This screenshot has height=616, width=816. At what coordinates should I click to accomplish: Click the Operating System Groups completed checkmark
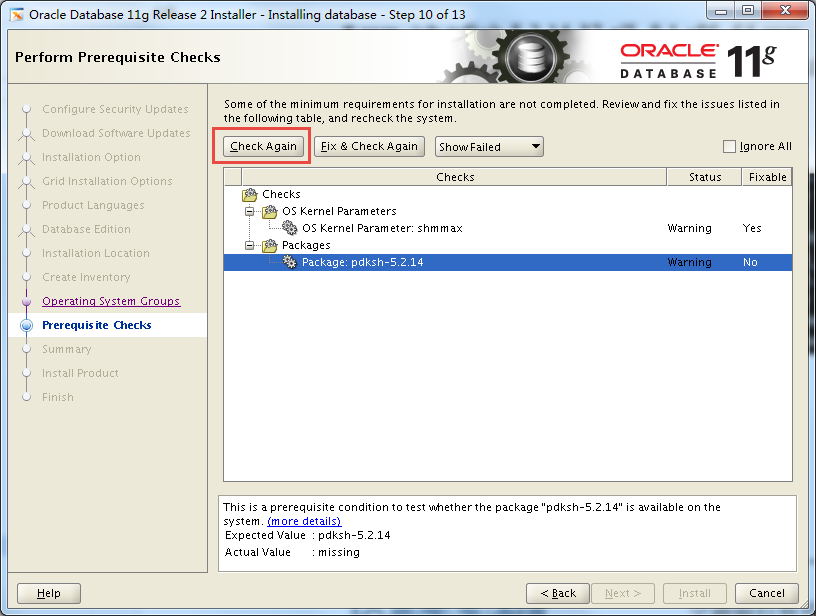coord(27,301)
